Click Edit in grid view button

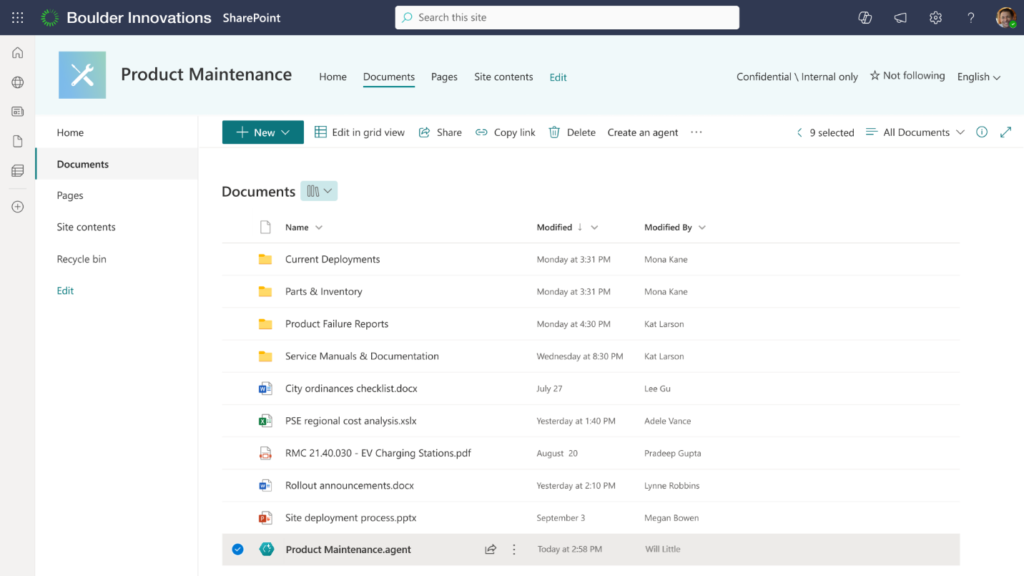(359, 132)
